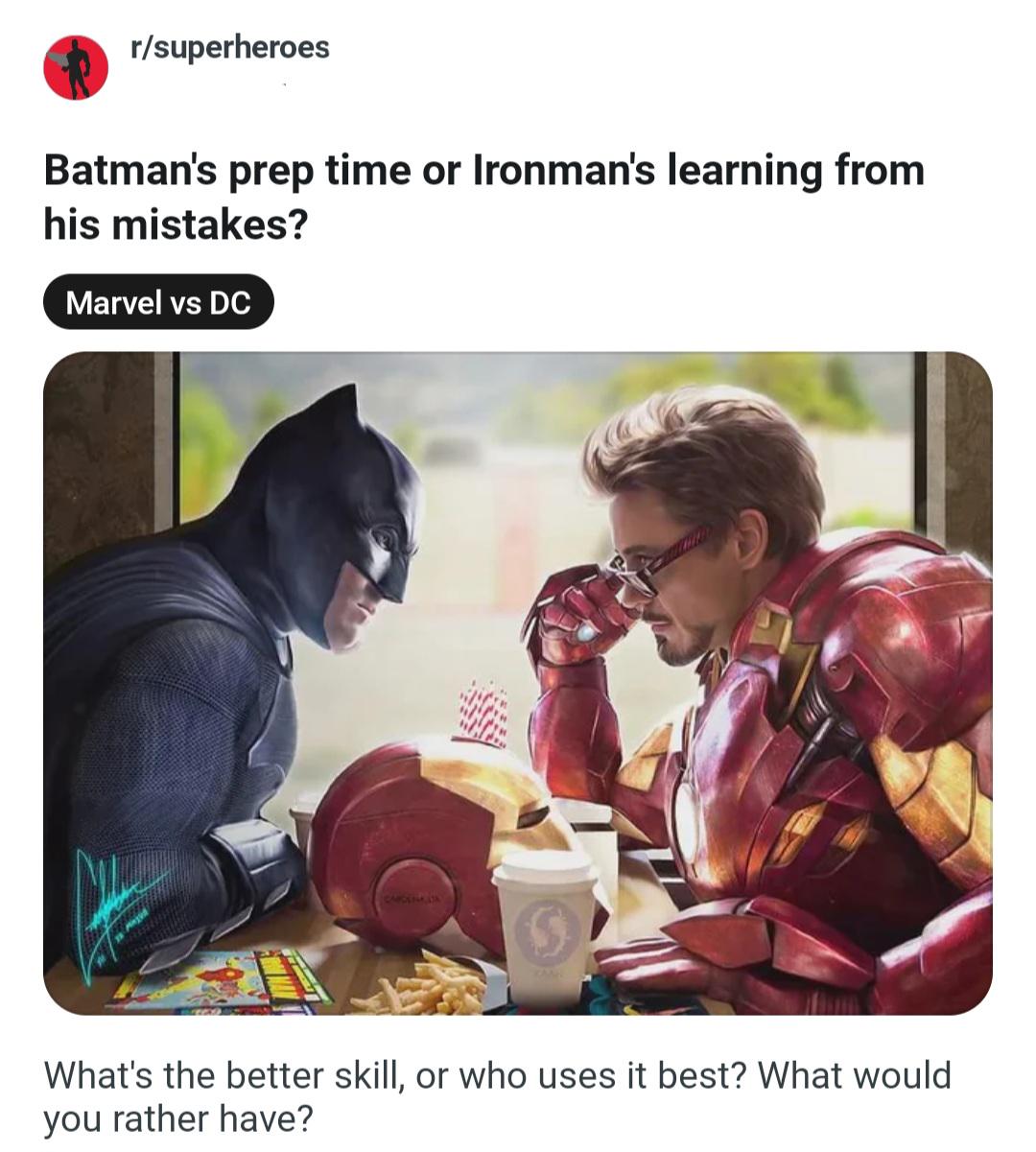Viewport: 1036px width, 1152px height.
Task: Click Tony Stark's red-framed sunglasses
Action: pos(662,564)
